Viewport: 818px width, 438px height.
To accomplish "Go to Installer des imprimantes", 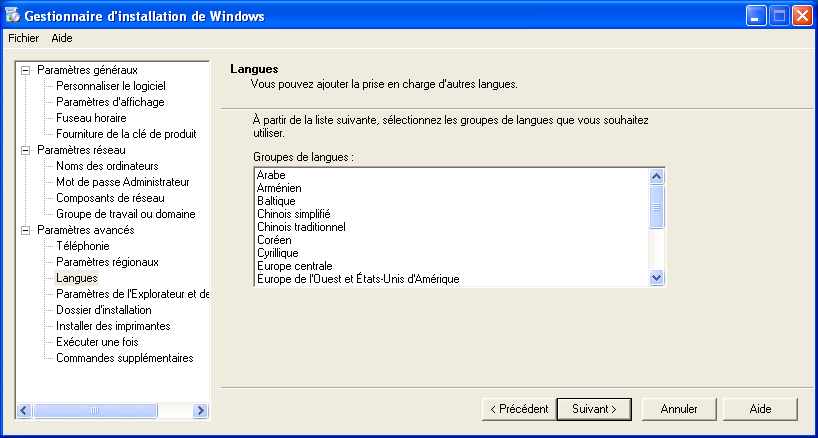I will click(x=113, y=326).
